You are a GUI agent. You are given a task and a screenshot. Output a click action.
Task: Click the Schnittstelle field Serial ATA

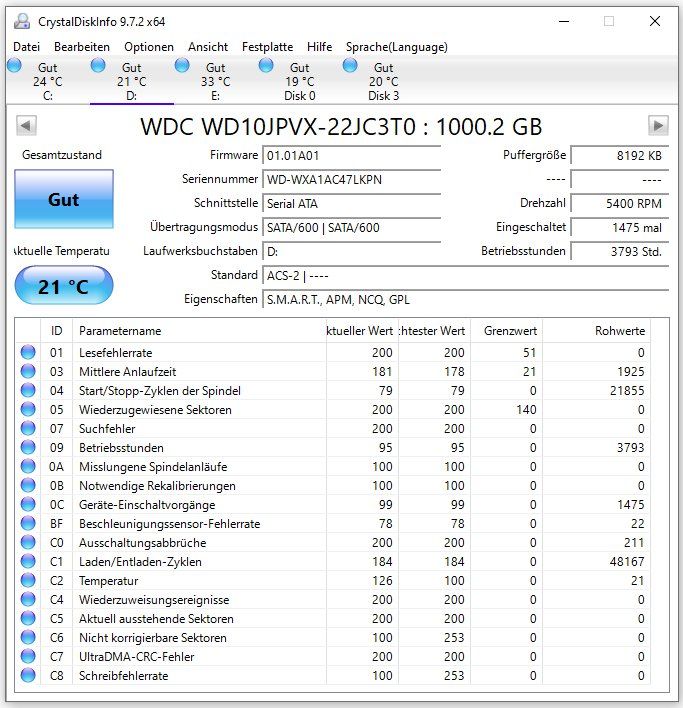point(352,204)
